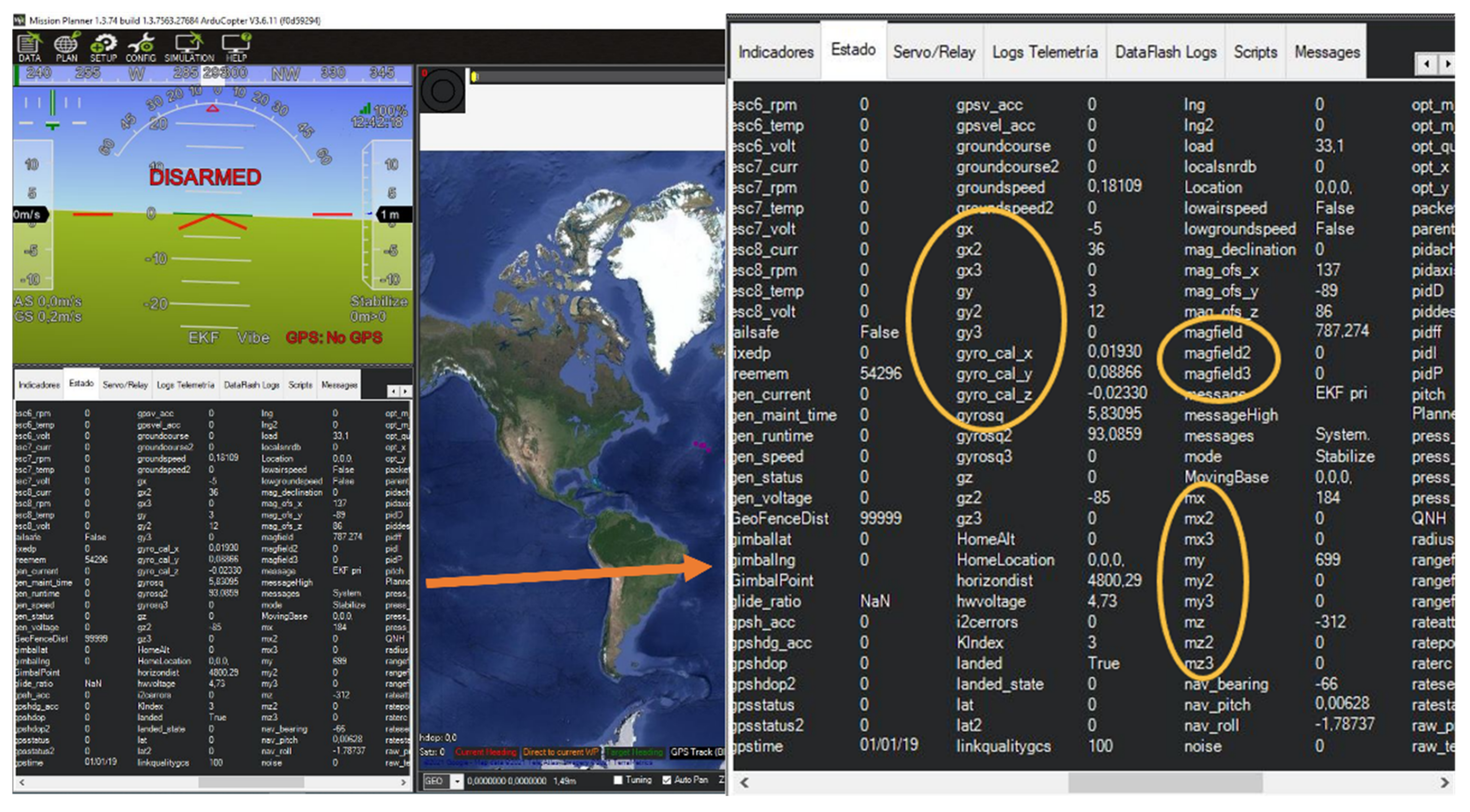Image resolution: width=1470 pixels, height=812 pixels.
Task: Click the joystick circle icon above map
Action: pyautogui.click(x=442, y=90)
